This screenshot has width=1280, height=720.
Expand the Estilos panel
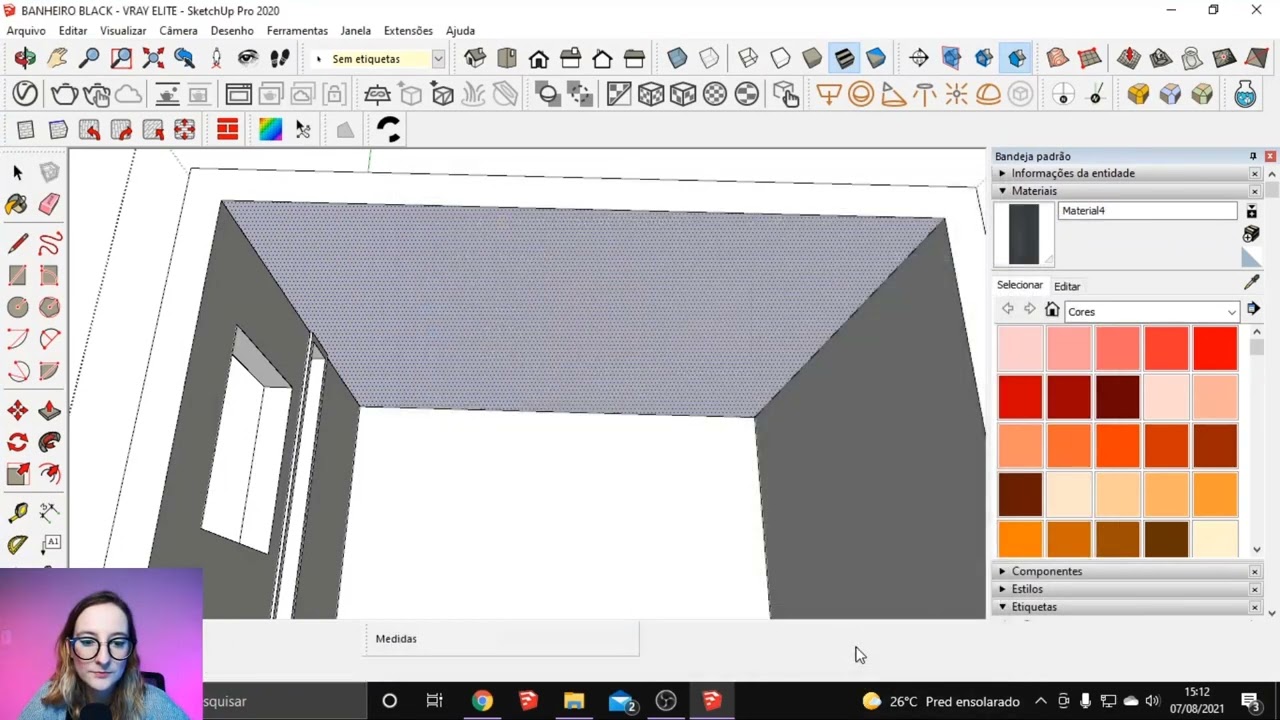click(1124, 589)
